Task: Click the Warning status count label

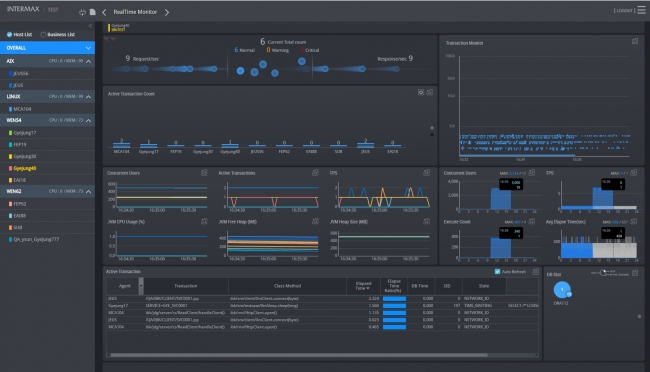Action: [278, 50]
